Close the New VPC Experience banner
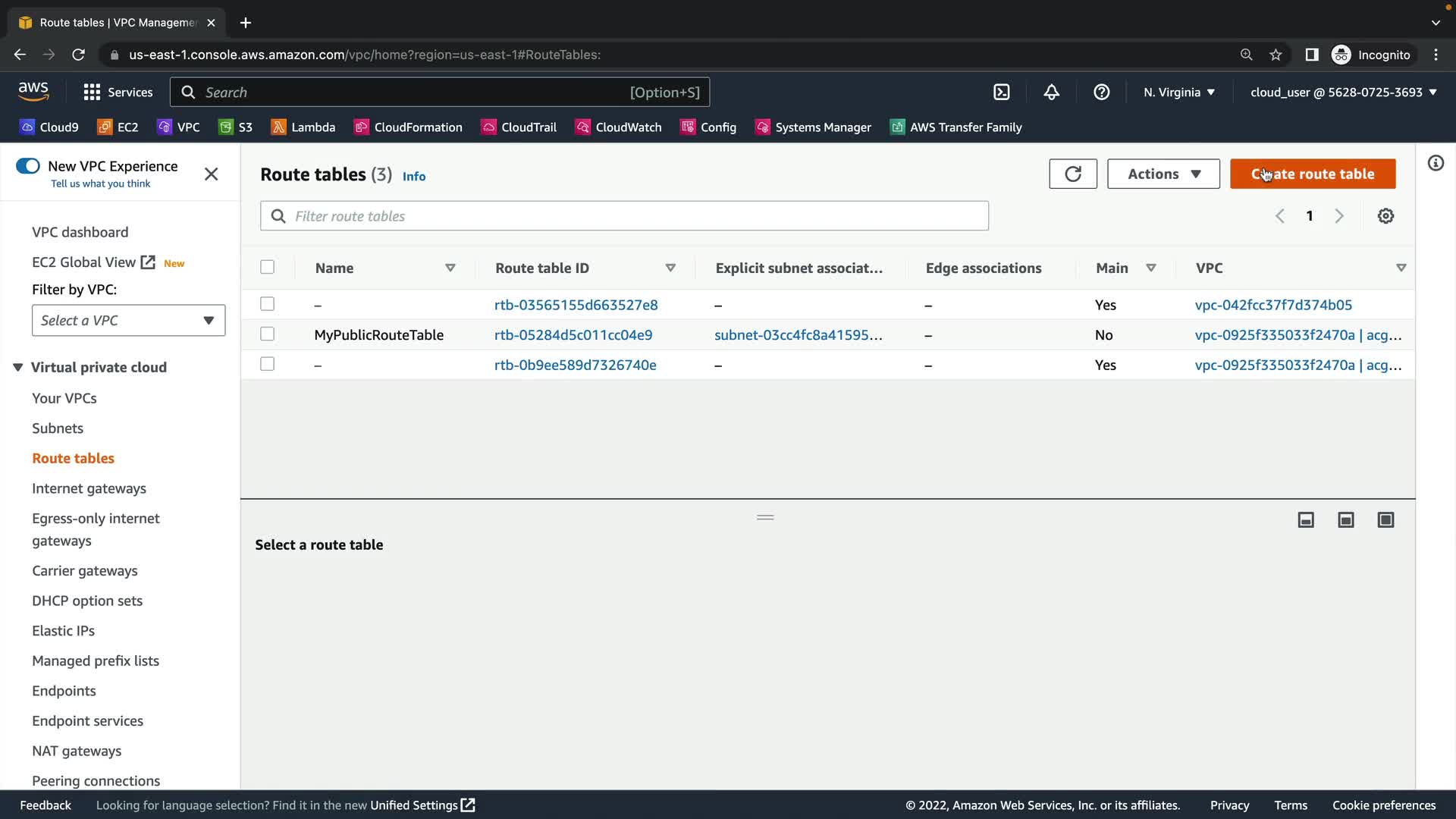 point(211,174)
